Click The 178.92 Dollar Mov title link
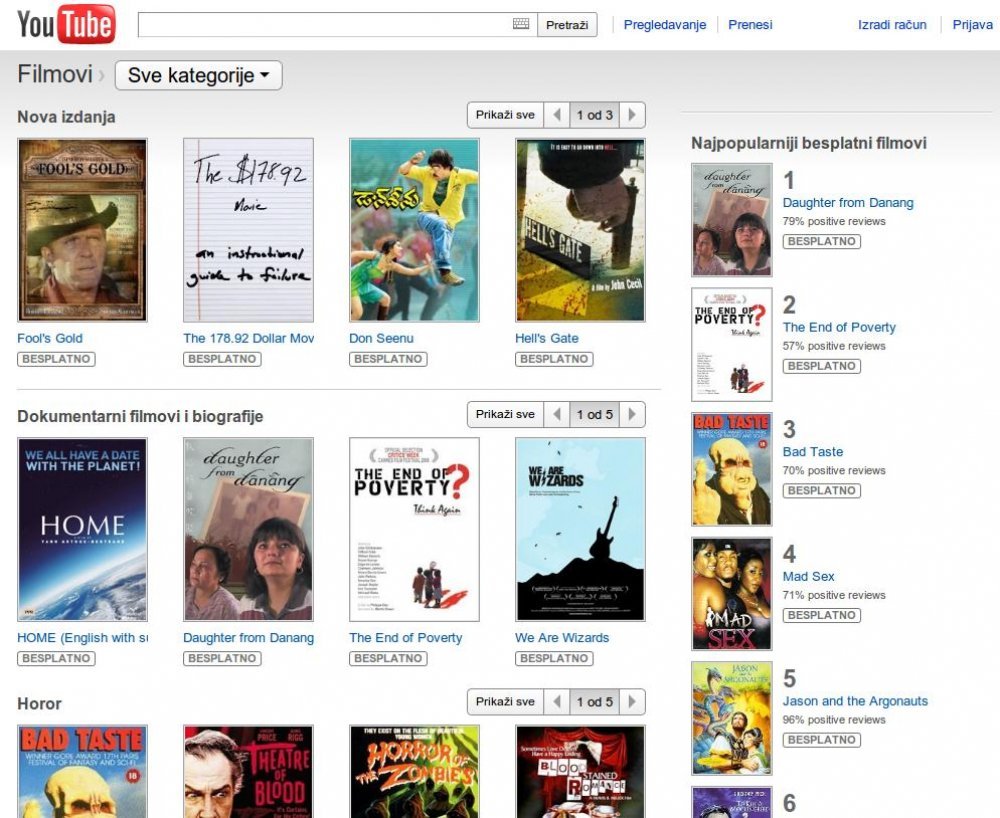 click(x=249, y=339)
